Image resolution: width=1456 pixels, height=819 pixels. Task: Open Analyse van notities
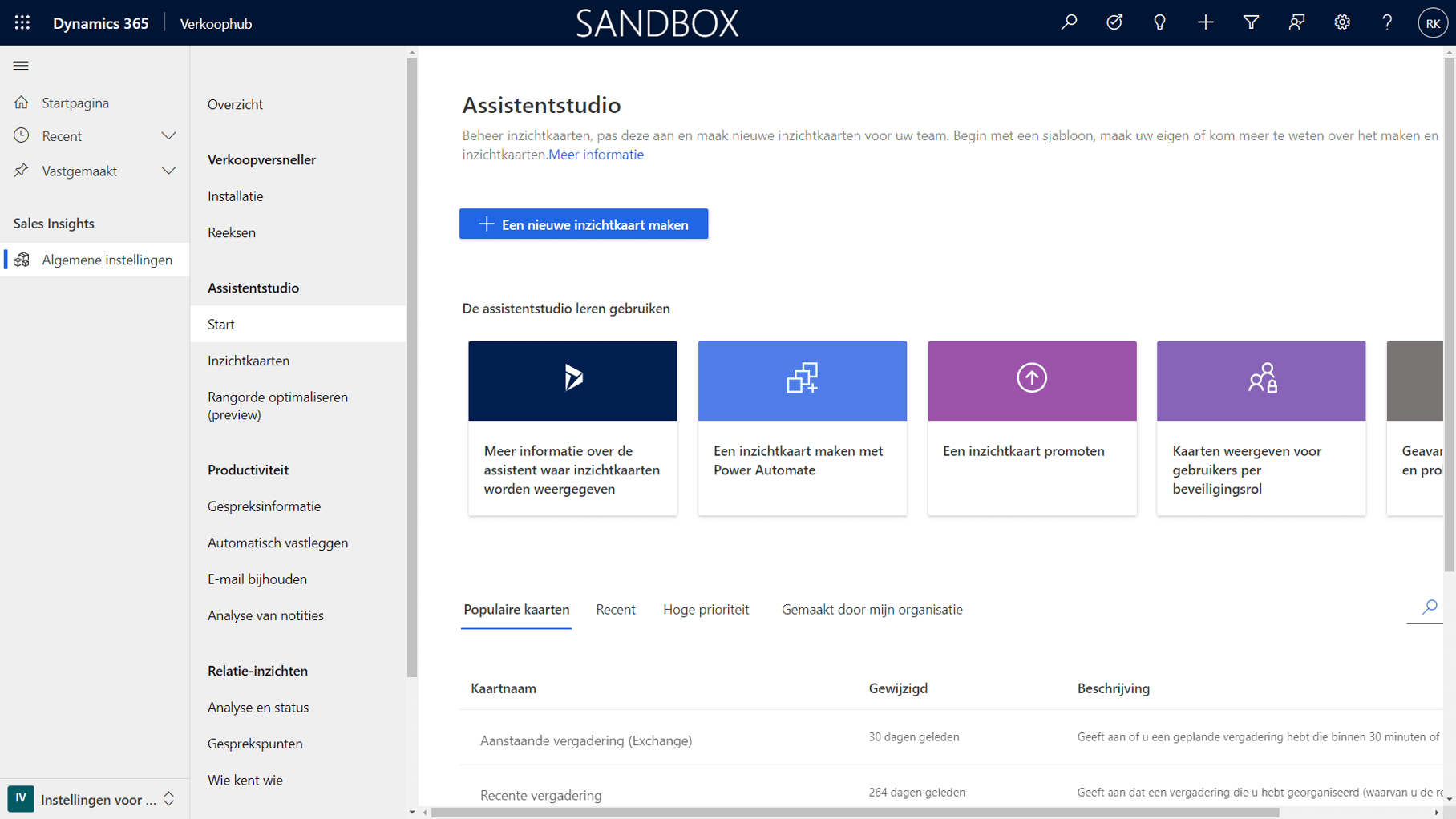tap(265, 615)
